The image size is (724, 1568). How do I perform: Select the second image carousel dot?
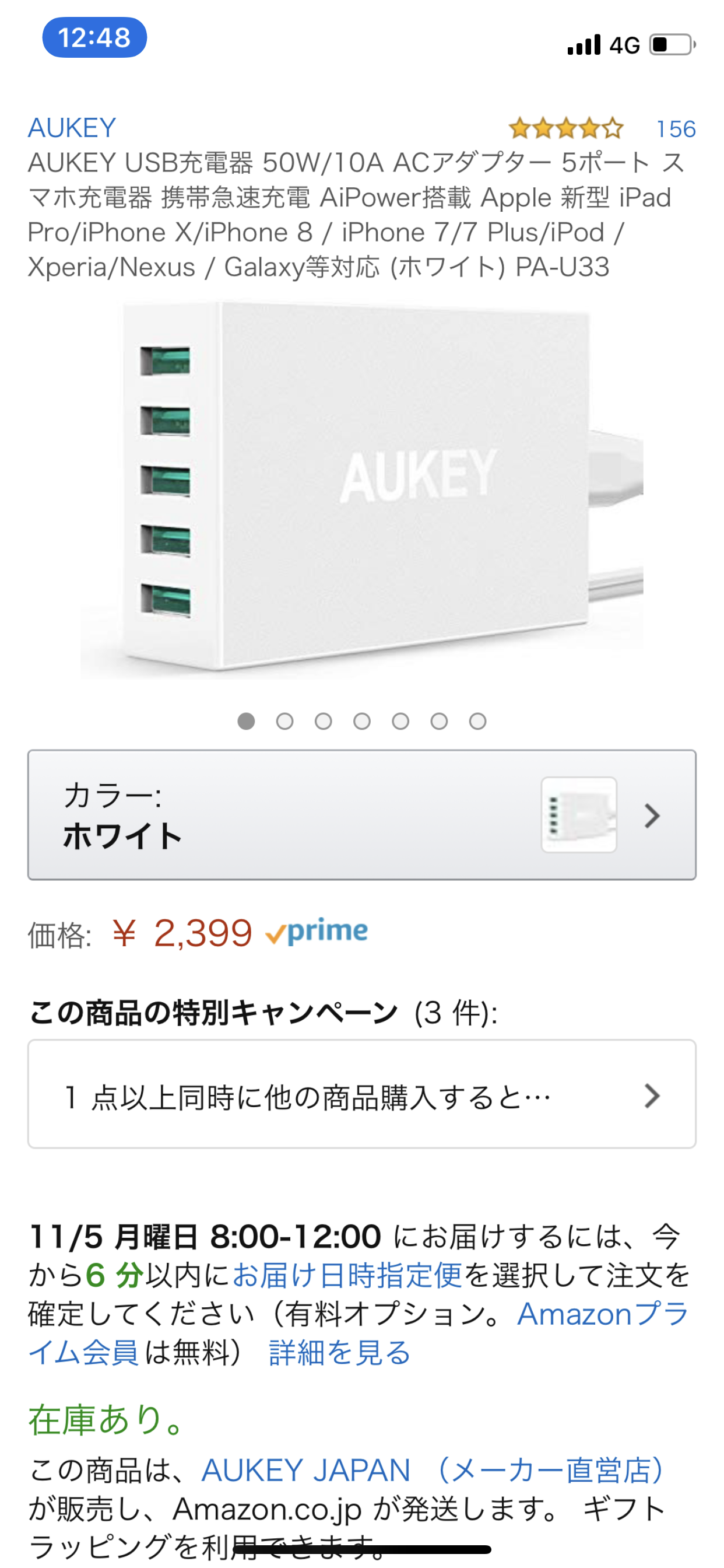(284, 722)
